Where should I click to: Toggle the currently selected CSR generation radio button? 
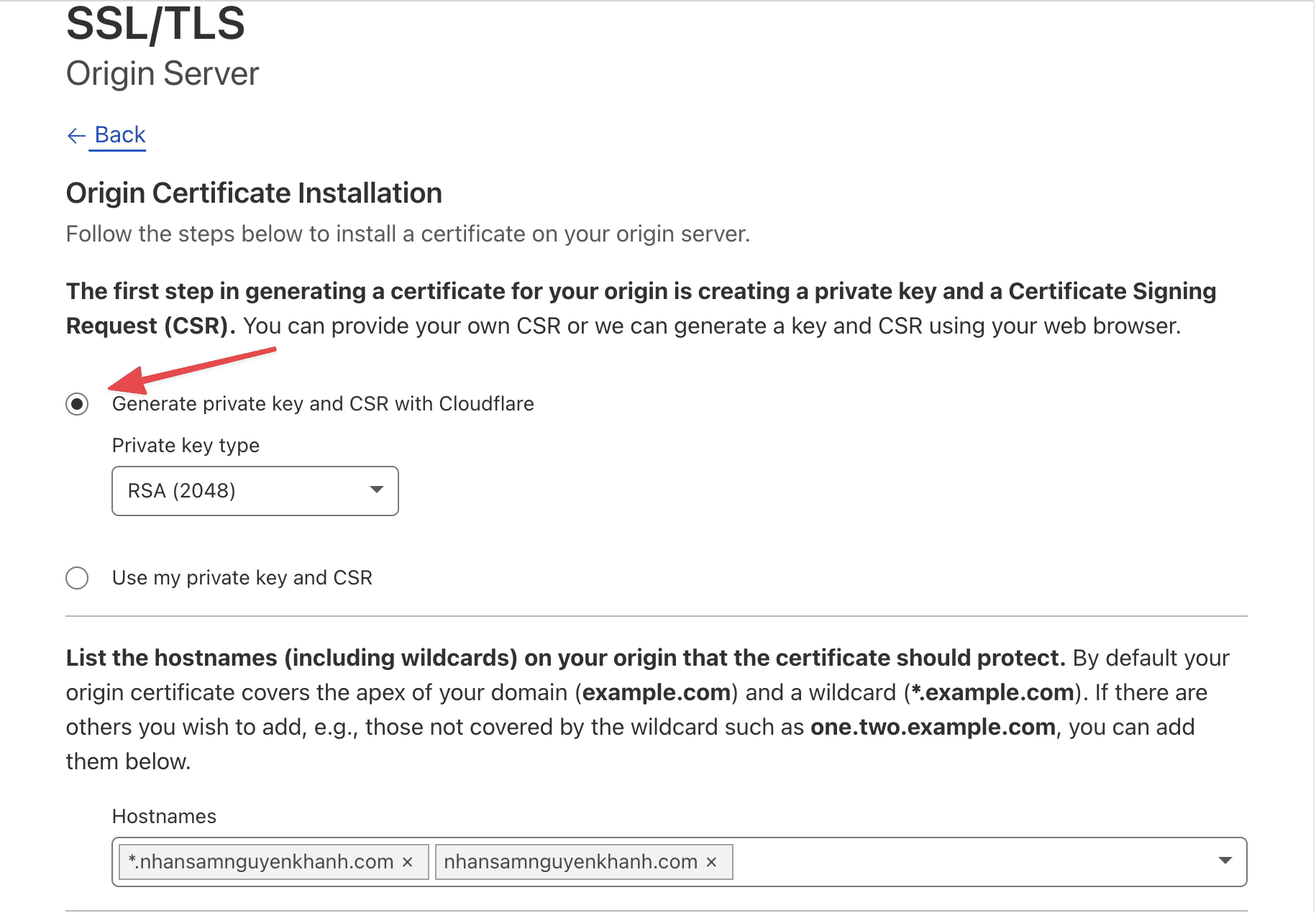pos(77,404)
